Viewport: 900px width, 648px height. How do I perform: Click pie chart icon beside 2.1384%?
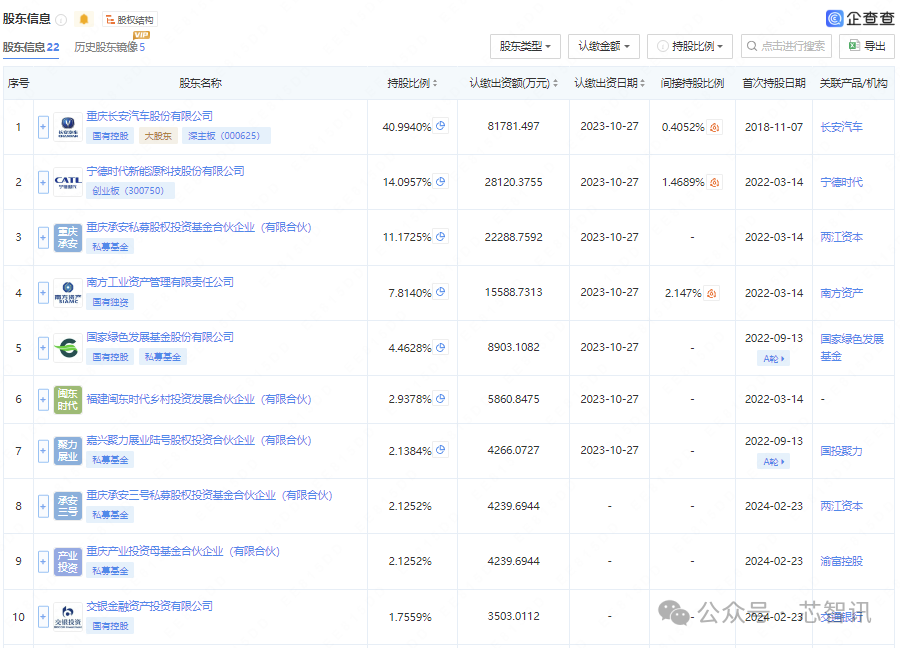(440, 449)
